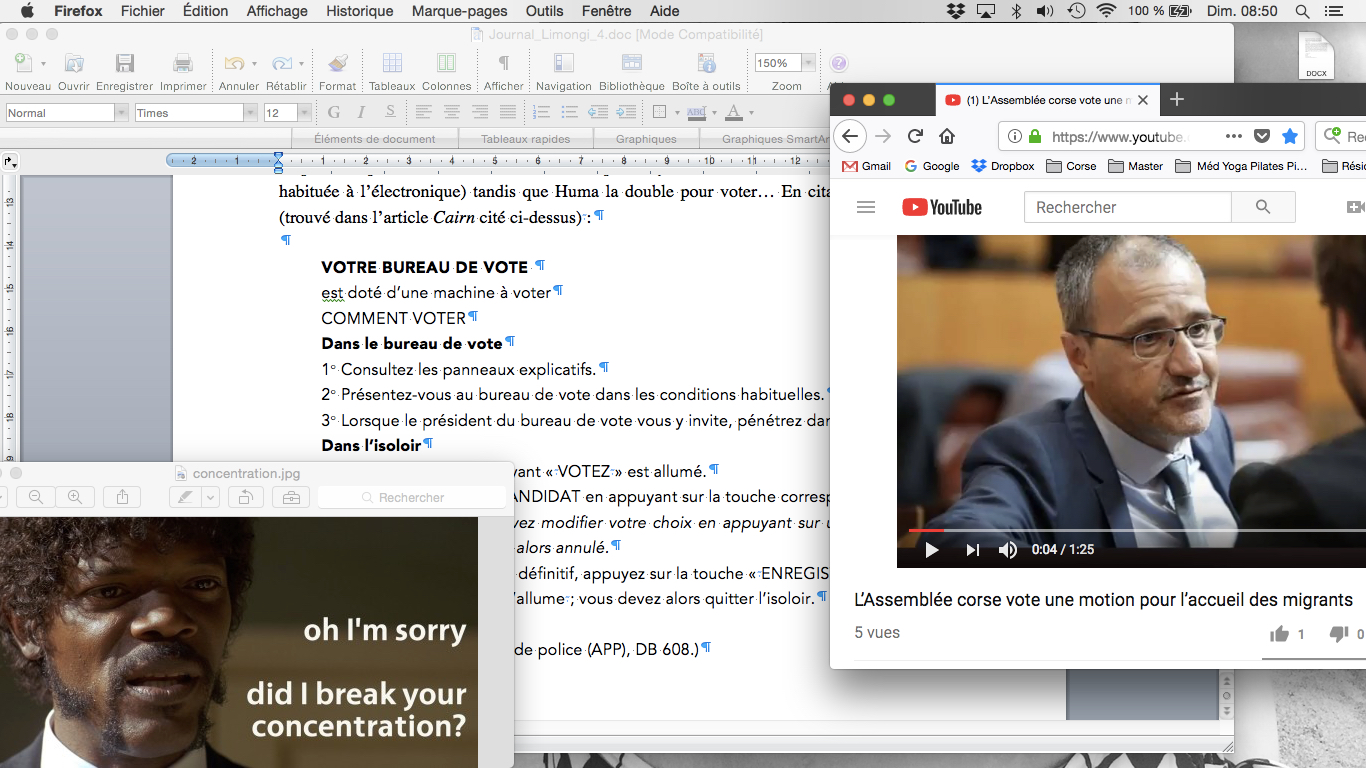The image size is (1366, 768).
Task: Expand the Times font name dropdown
Action: pos(251,113)
